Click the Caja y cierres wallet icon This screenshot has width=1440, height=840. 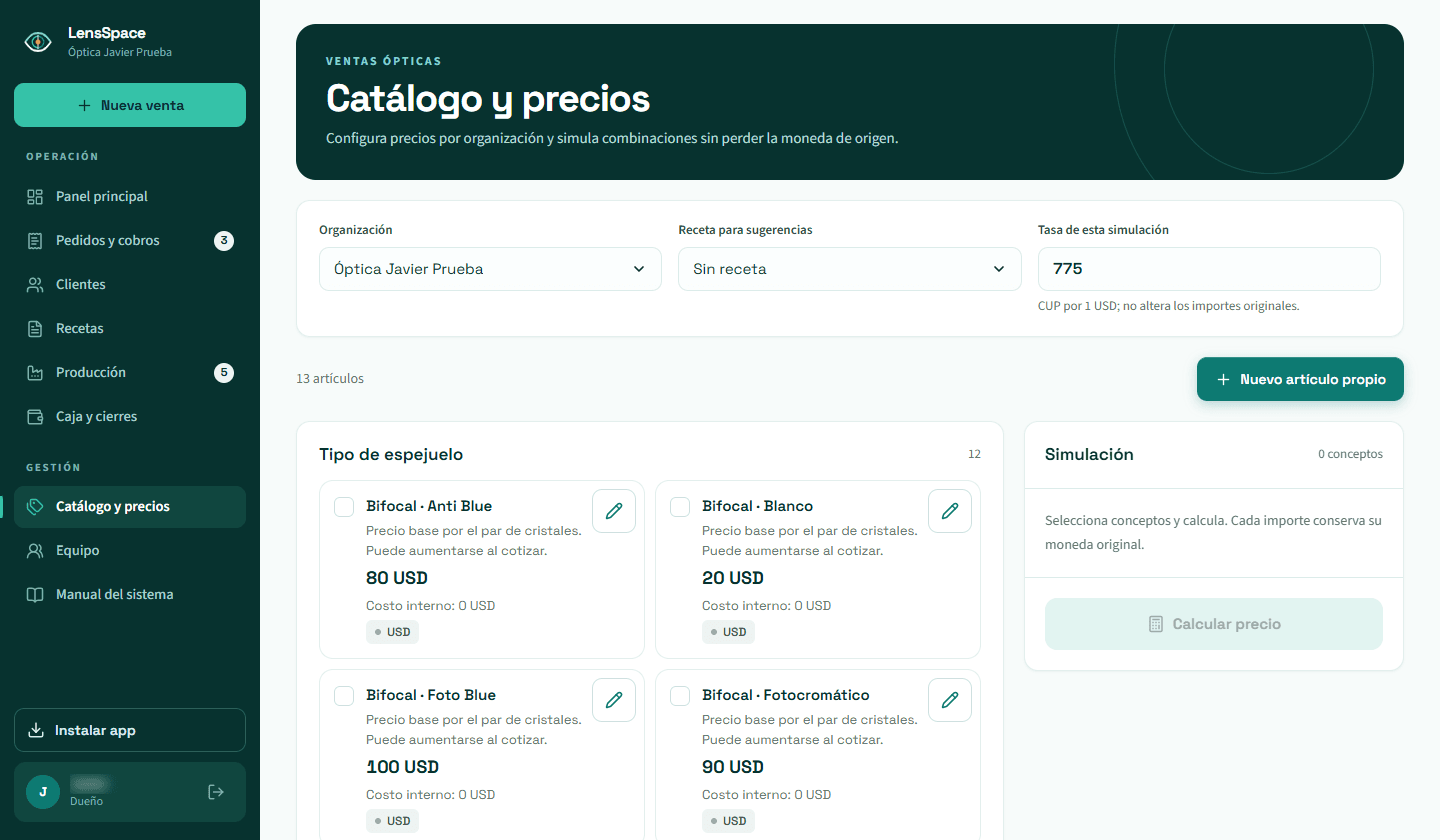35,417
